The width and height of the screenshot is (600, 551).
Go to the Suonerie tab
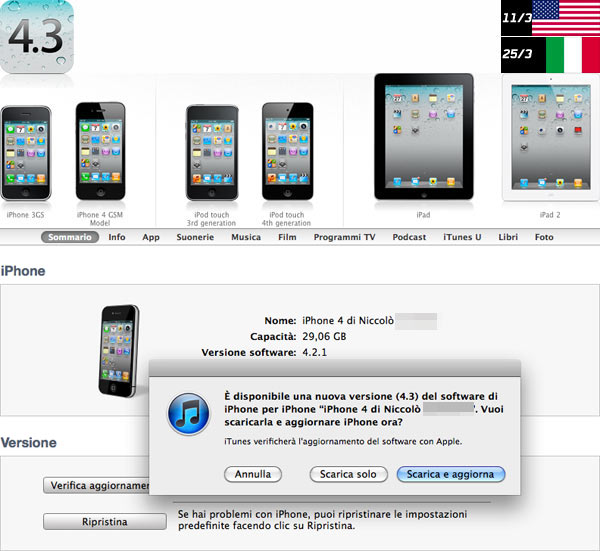tap(195, 237)
